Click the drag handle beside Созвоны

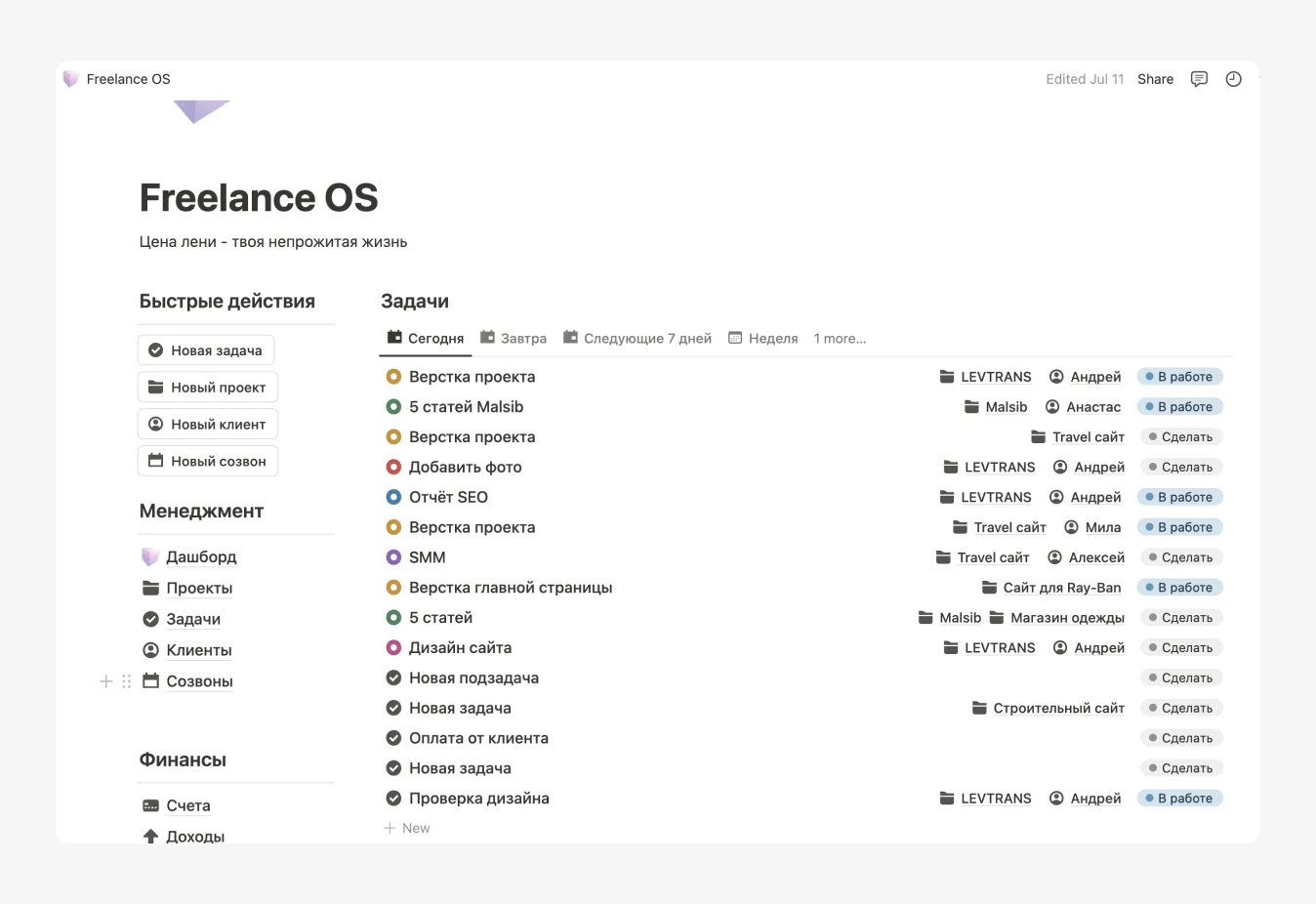126,681
